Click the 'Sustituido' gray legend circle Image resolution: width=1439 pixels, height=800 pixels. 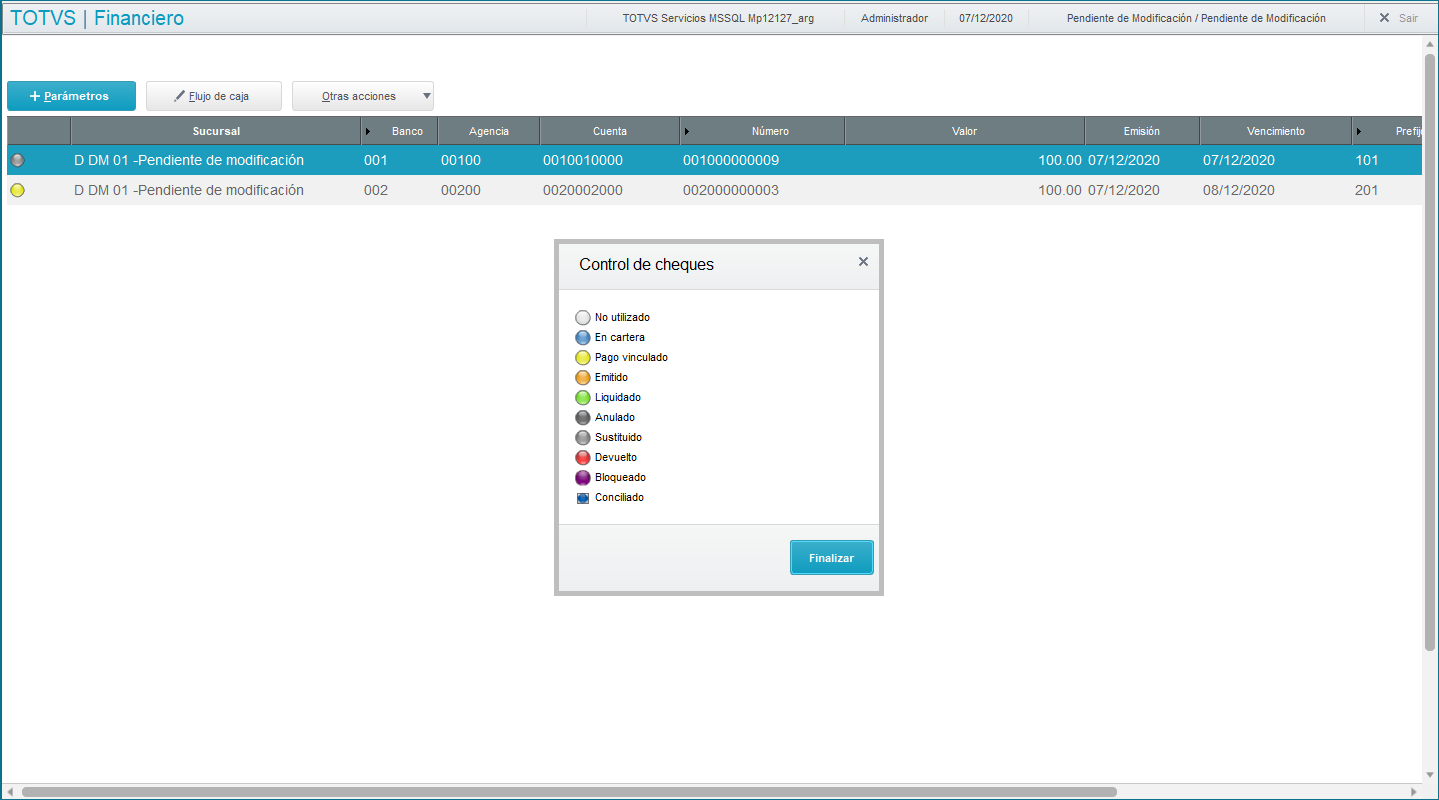click(583, 437)
